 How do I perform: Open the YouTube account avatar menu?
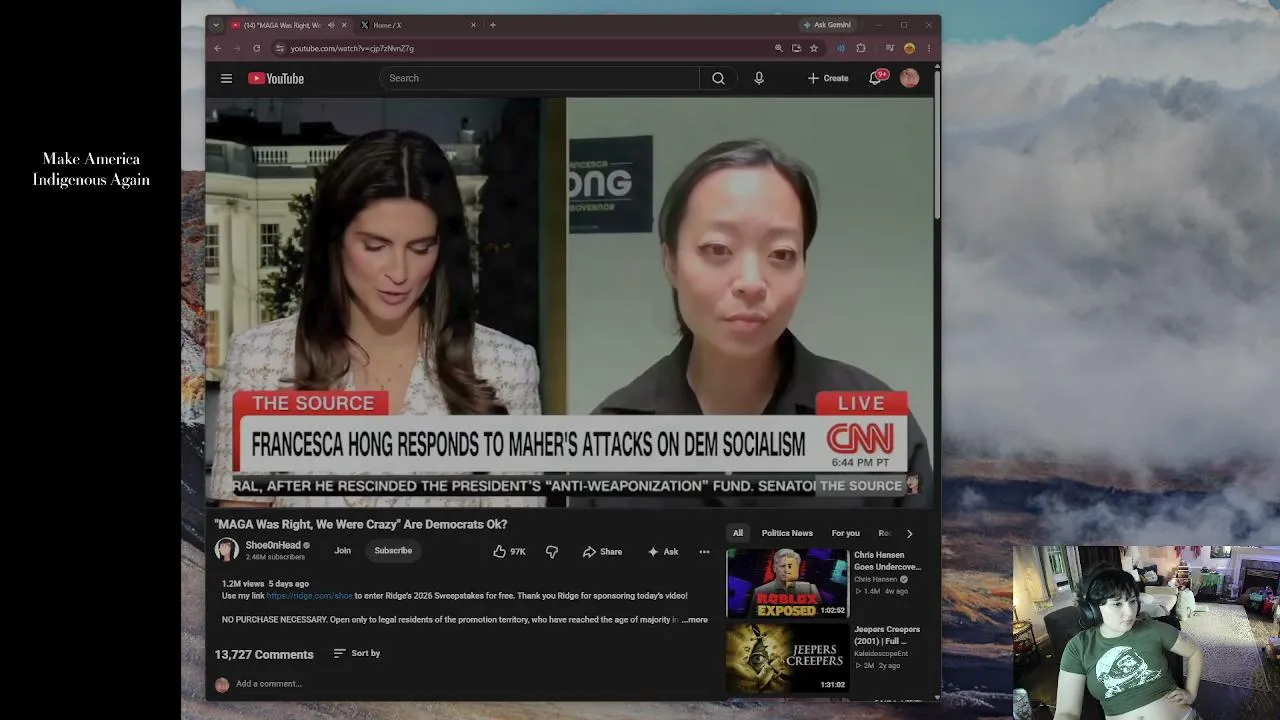point(909,78)
